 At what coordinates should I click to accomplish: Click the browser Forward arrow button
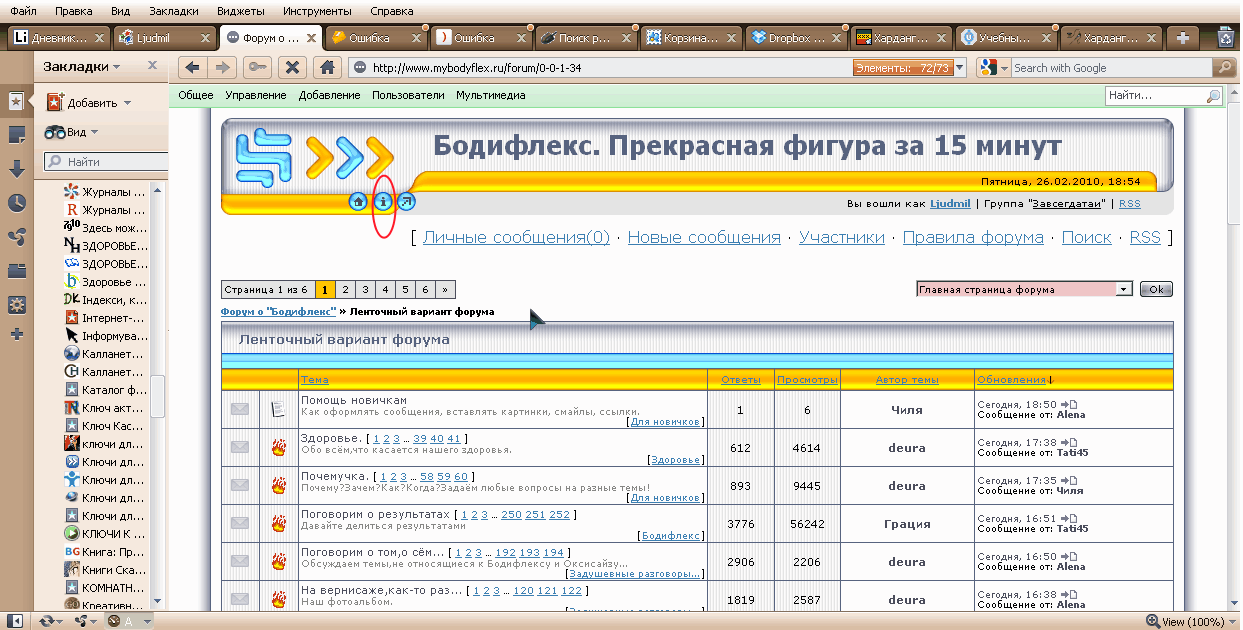[x=222, y=67]
